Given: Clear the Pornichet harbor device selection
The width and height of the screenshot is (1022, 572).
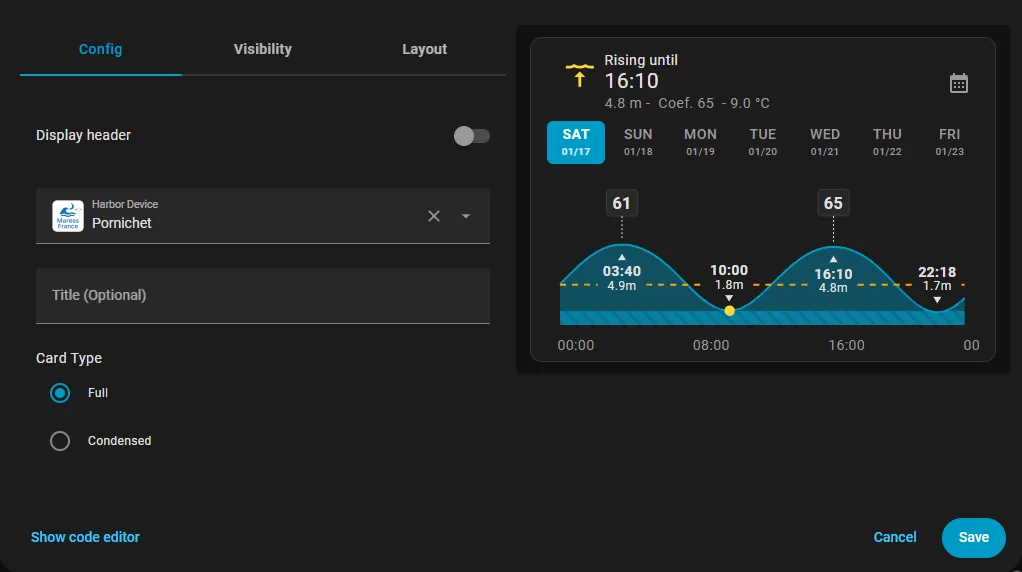Looking at the screenshot, I should click(x=433, y=216).
